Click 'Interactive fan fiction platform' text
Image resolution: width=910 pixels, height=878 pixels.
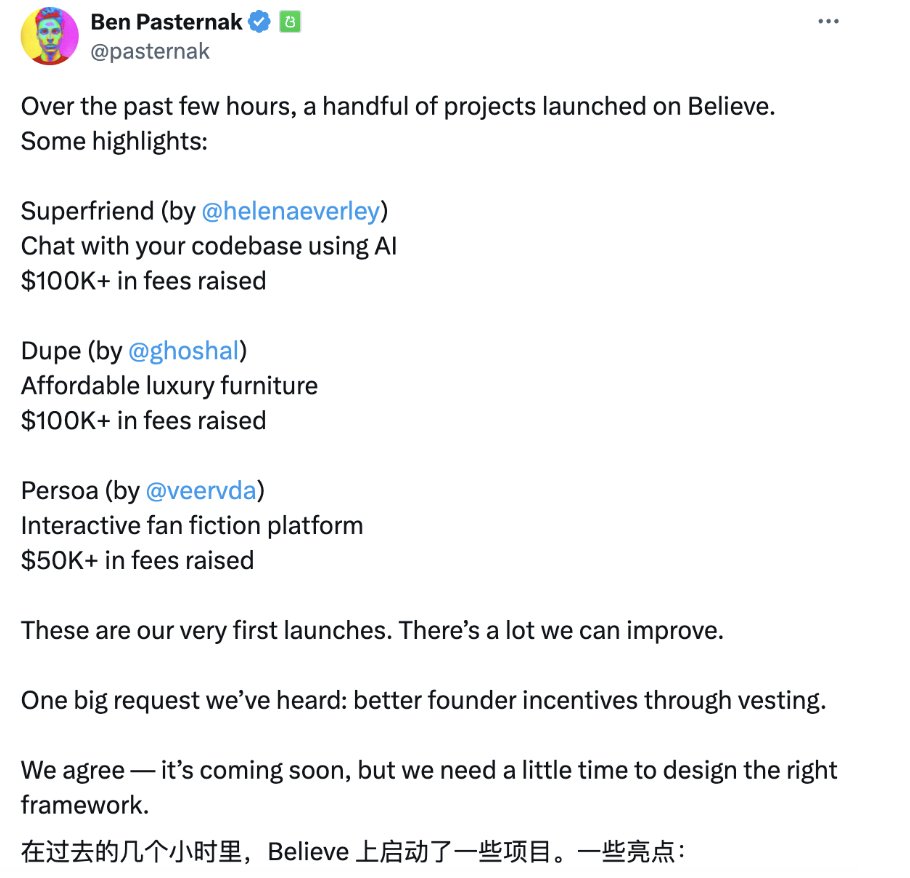point(192,526)
